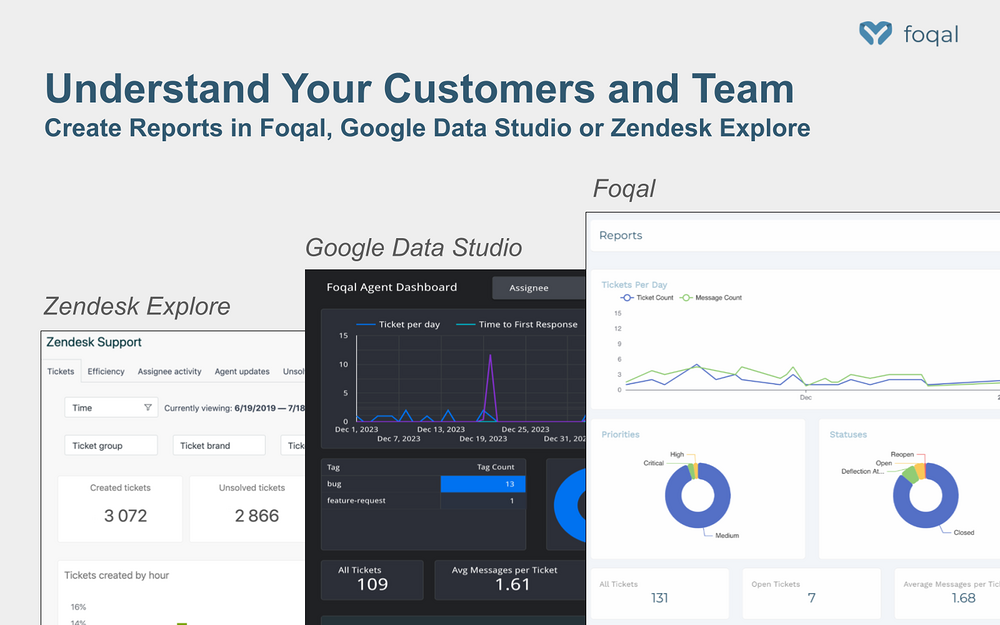Click the filter funnel icon in Time dropdown
The width and height of the screenshot is (1000, 625).
pos(148,408)
